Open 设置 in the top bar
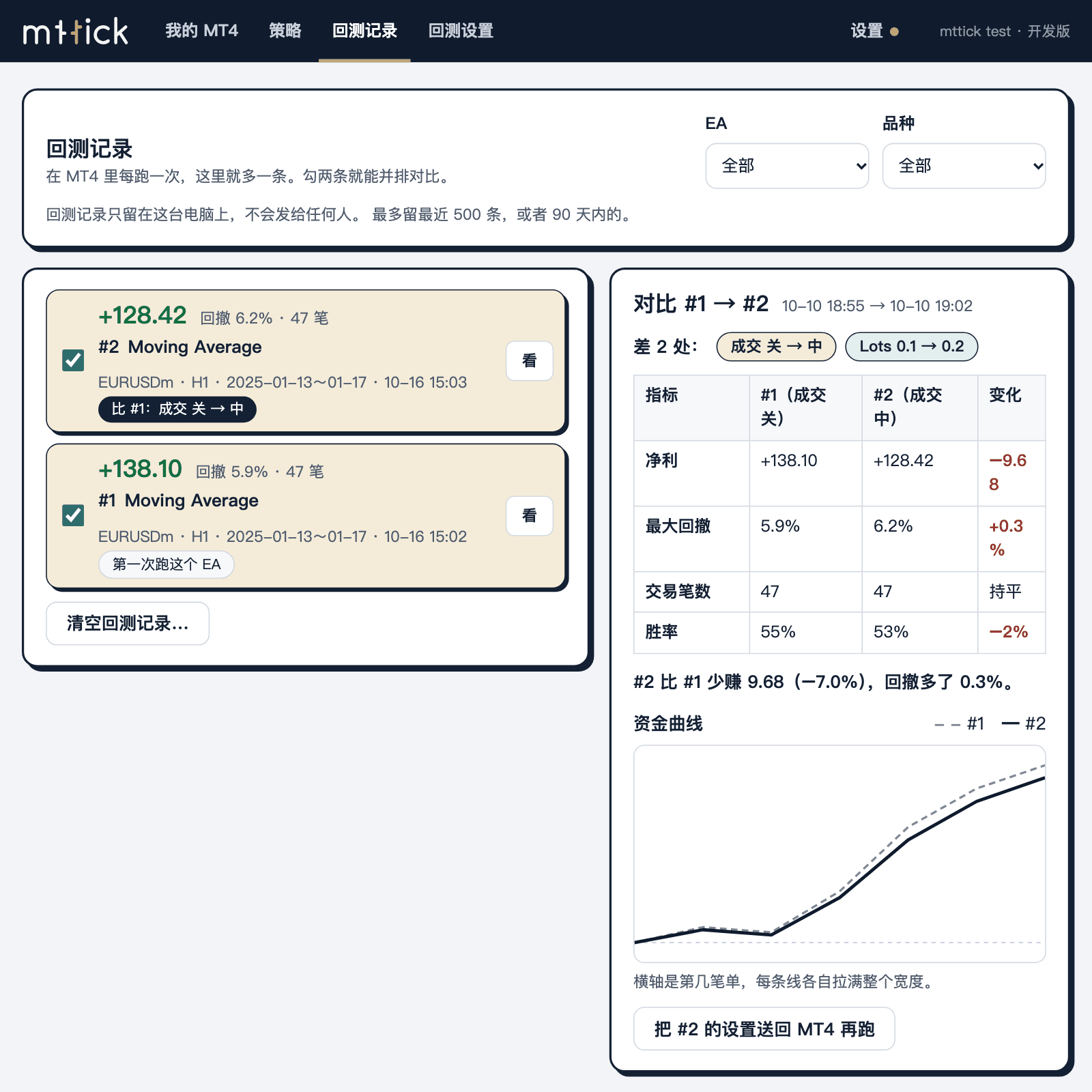The height and width of the screenshot is (1092, 1092). 874,31
